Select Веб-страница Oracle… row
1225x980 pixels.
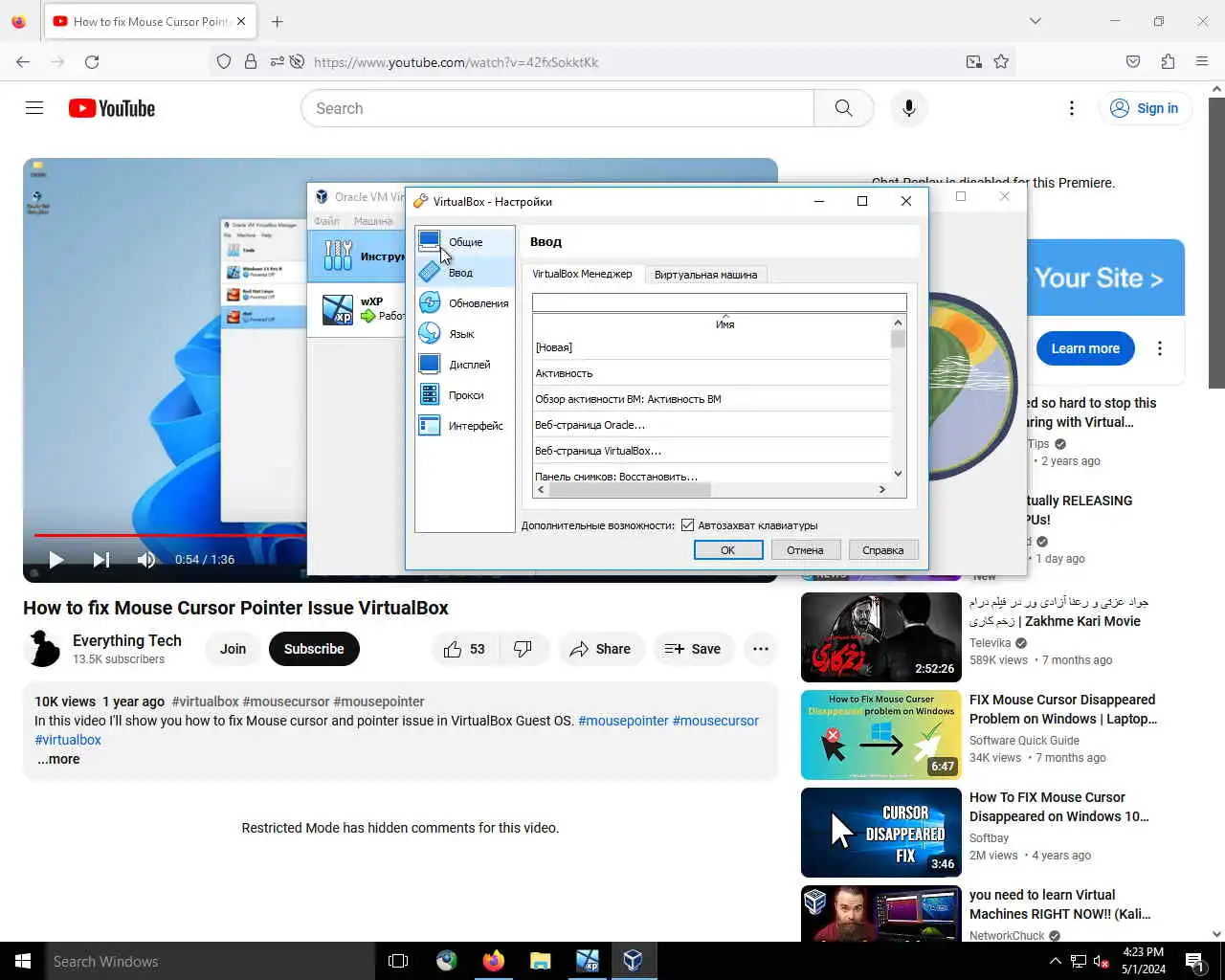point(712,425)
